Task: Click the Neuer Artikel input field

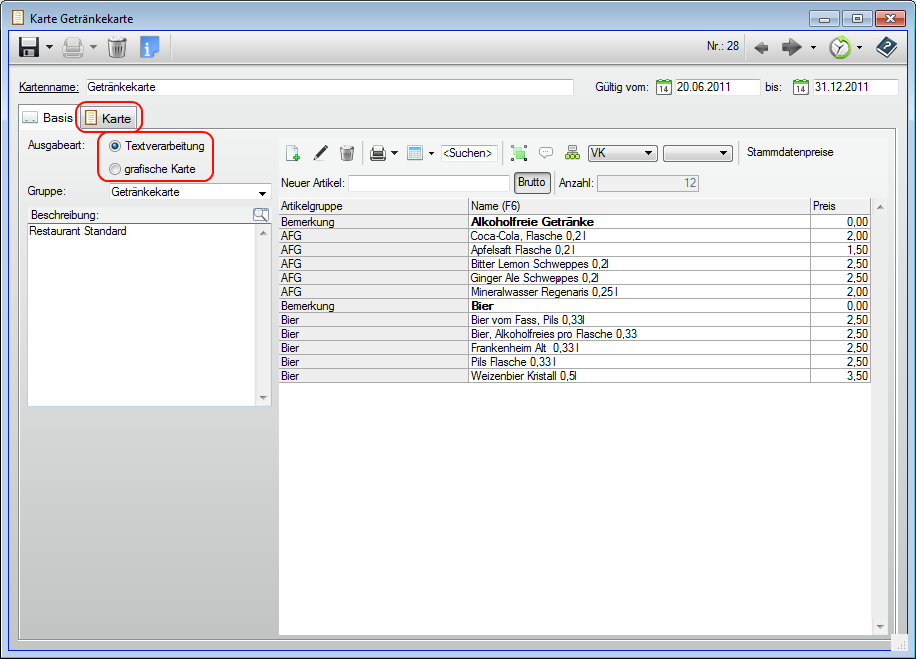Action: pos(429,183)
